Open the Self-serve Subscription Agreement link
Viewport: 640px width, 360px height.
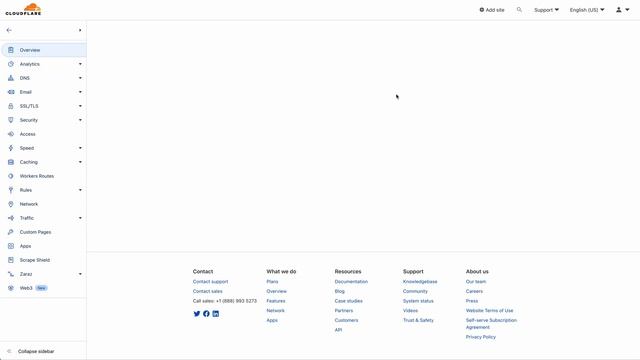[x=491, y=324]
